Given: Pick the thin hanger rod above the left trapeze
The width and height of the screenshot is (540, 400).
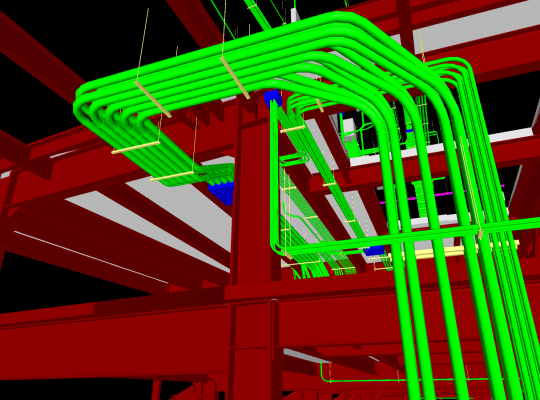Looking at the screenshot, I should point(143,45).
